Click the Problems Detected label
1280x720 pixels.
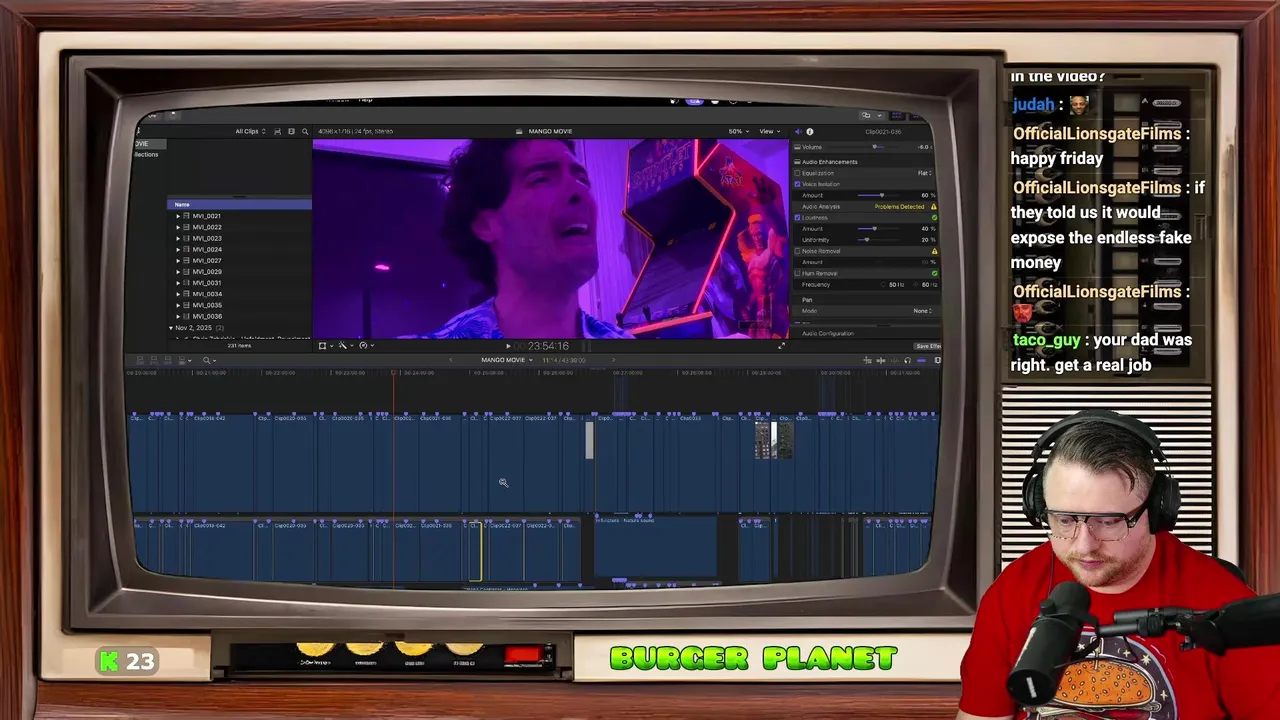[x=899, y=206]
